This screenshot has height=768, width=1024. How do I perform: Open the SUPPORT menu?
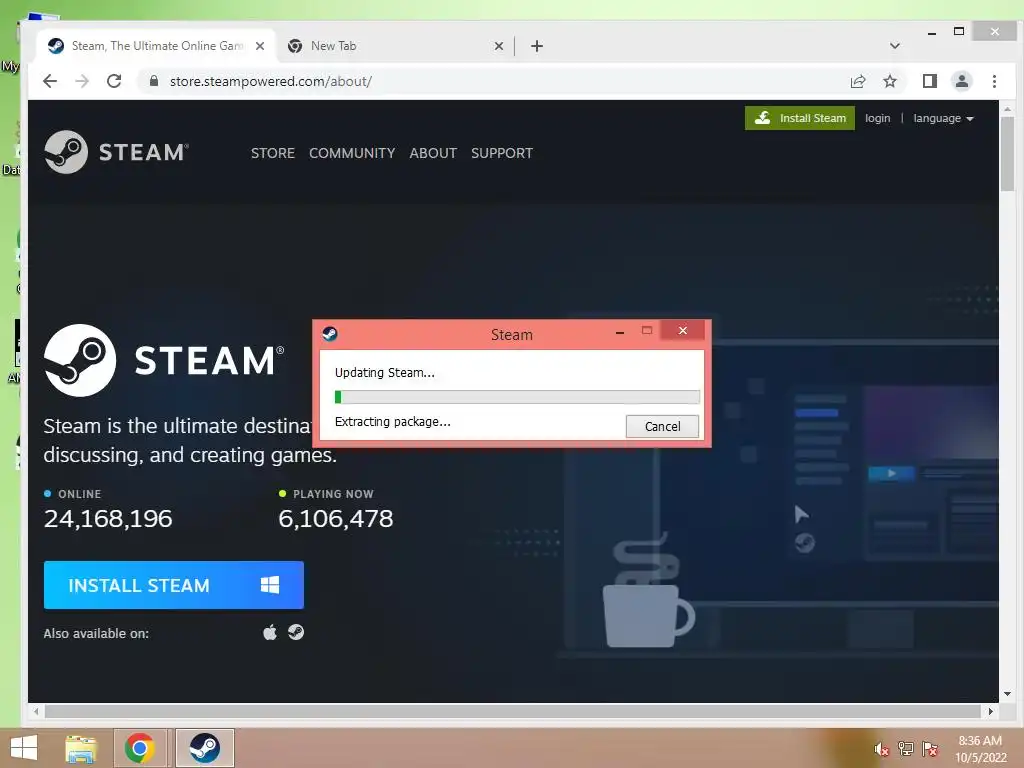(x=502, y=153)
